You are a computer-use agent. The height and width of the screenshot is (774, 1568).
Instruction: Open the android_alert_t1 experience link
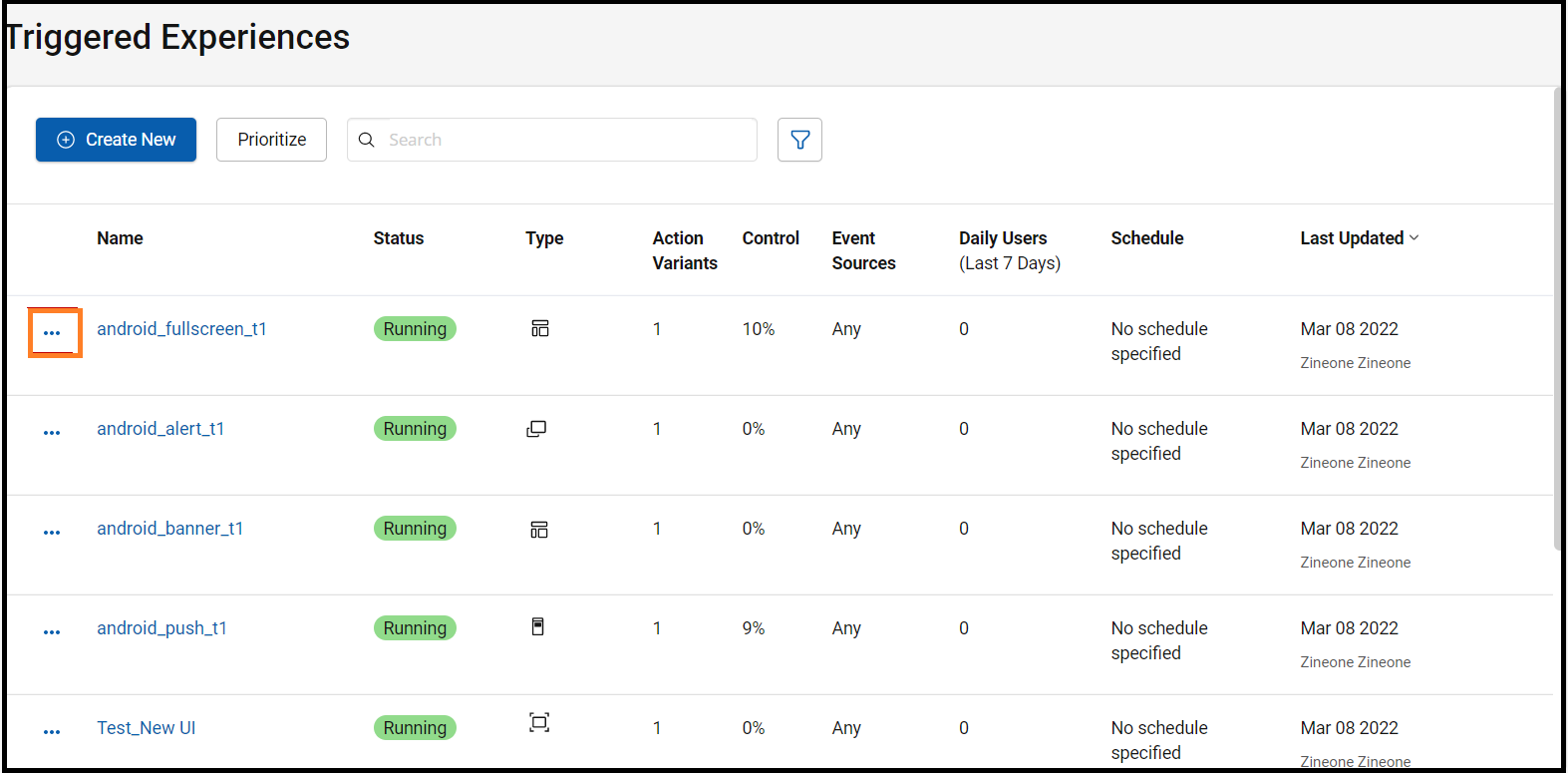pyautogui.click(x=160, y=429)
